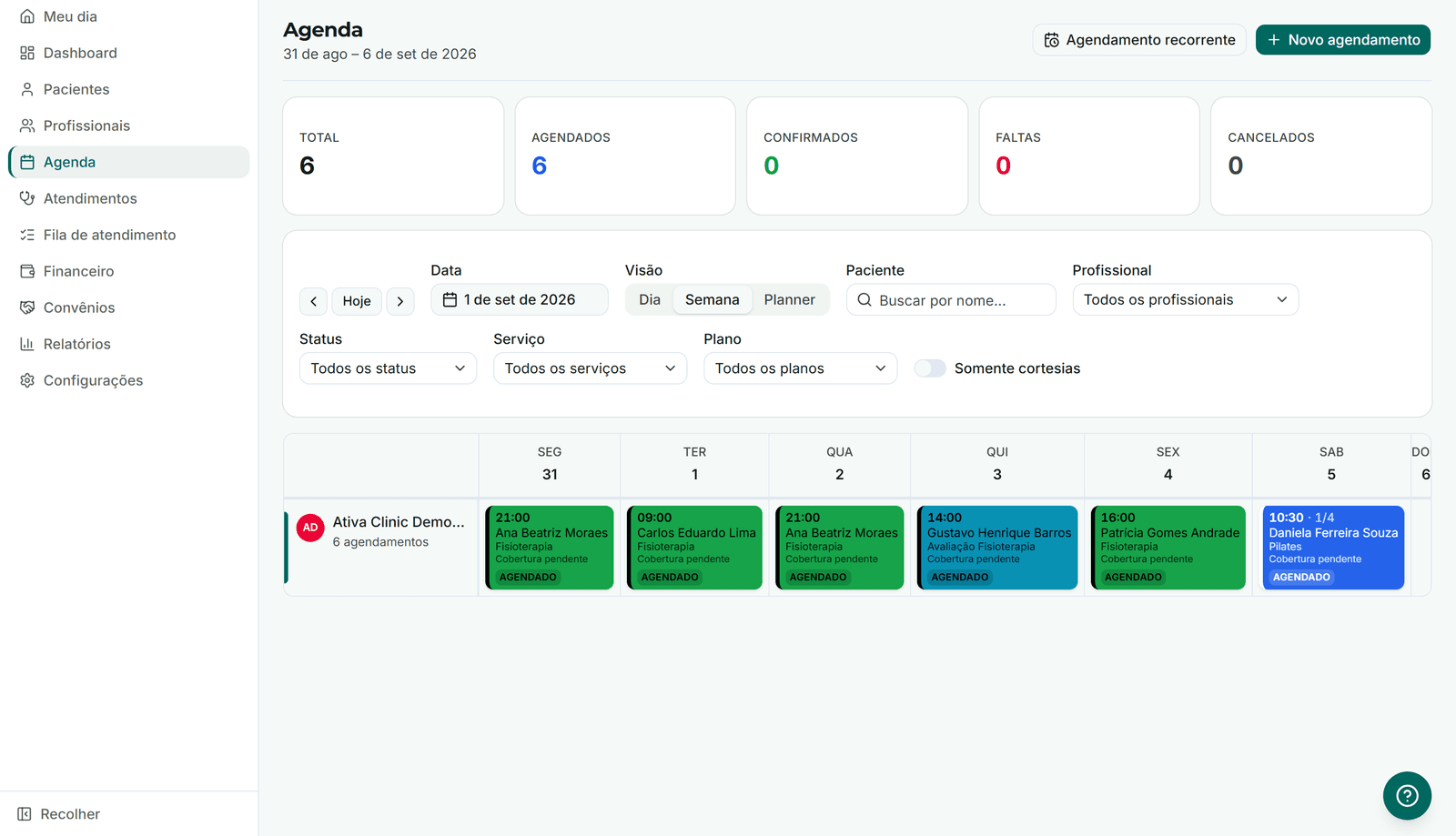The height and width of the screenshot is (836, 1456).
Task: Go to next week arrow
Action: pyautogui.click(x=400, y=301)
